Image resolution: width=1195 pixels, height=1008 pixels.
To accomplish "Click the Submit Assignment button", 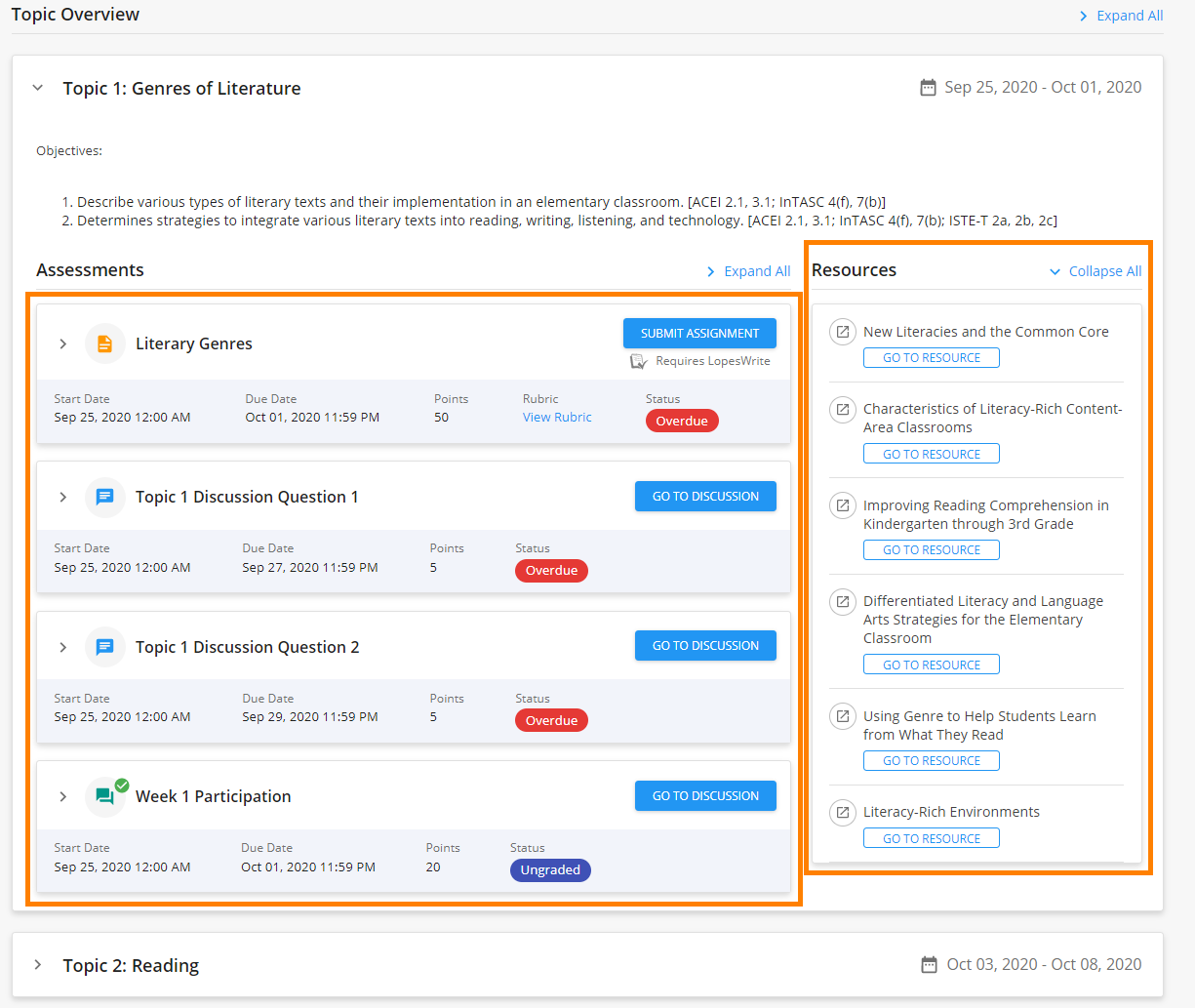I will (699, 334).
